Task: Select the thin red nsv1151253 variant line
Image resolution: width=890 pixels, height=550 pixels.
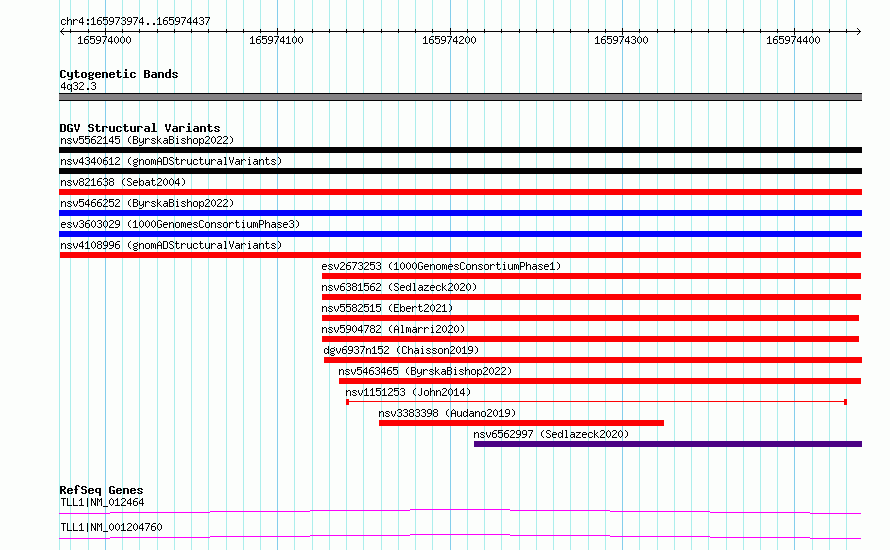Action: coord(597,402)
